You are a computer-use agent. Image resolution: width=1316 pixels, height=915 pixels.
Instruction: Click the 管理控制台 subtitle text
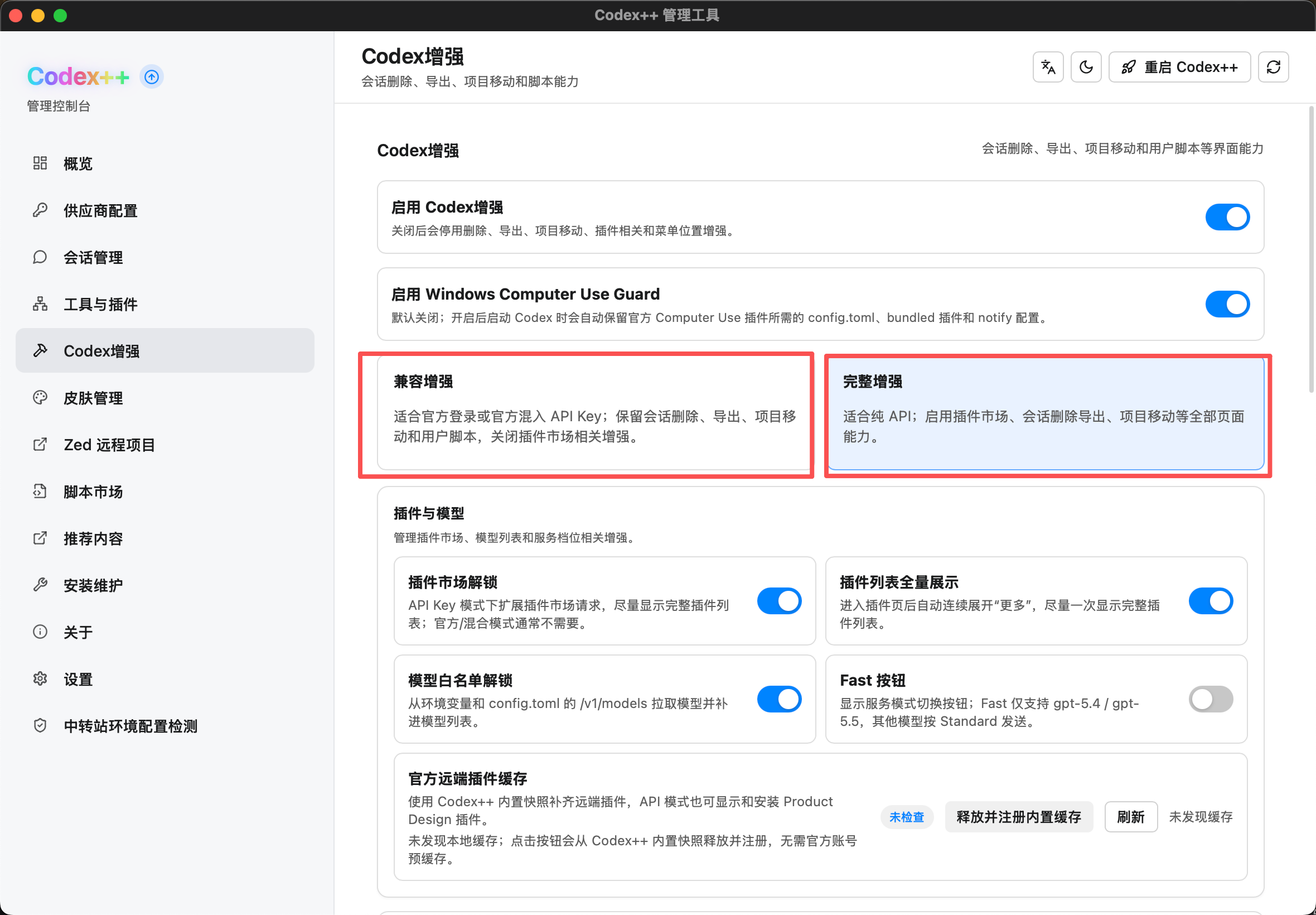click(x=59, y=106)
